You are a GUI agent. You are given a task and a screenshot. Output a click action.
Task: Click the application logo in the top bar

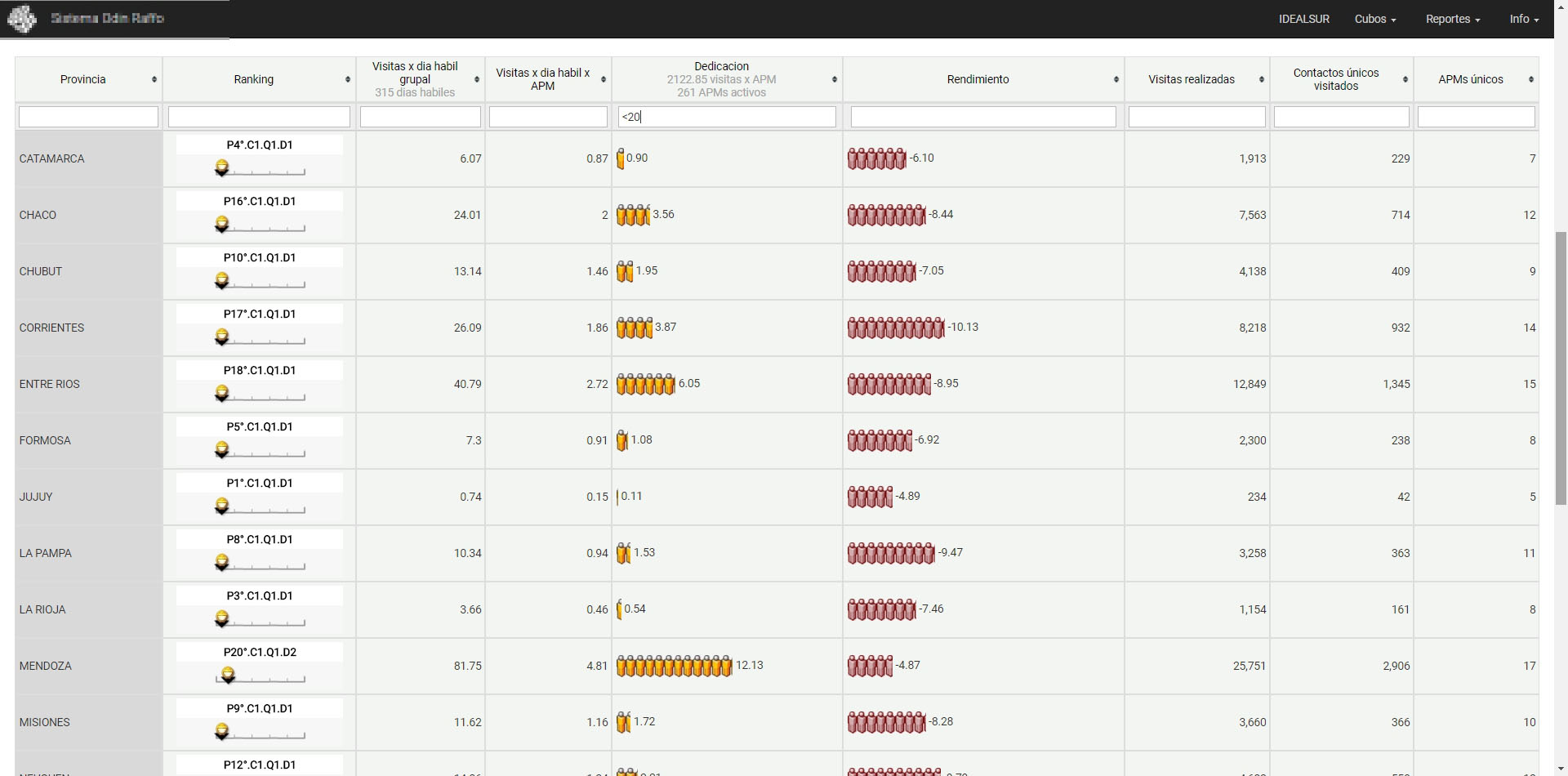click(22, 19)
